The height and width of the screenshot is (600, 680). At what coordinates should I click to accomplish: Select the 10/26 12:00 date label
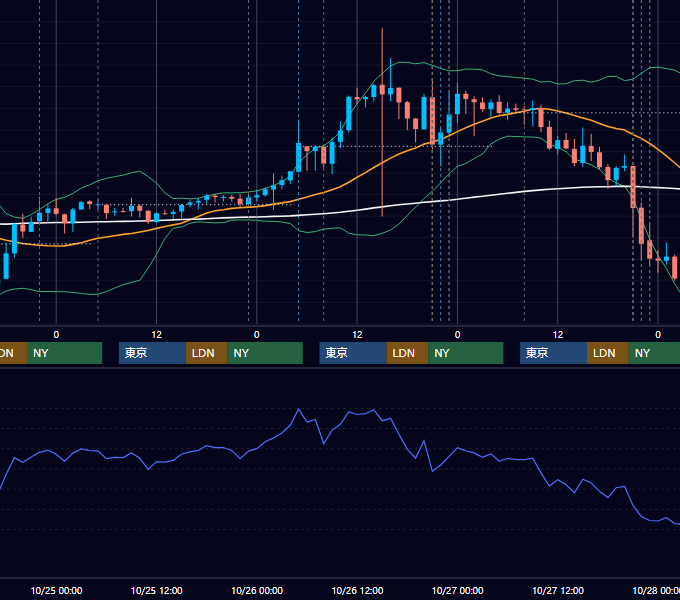coord(357,590)
